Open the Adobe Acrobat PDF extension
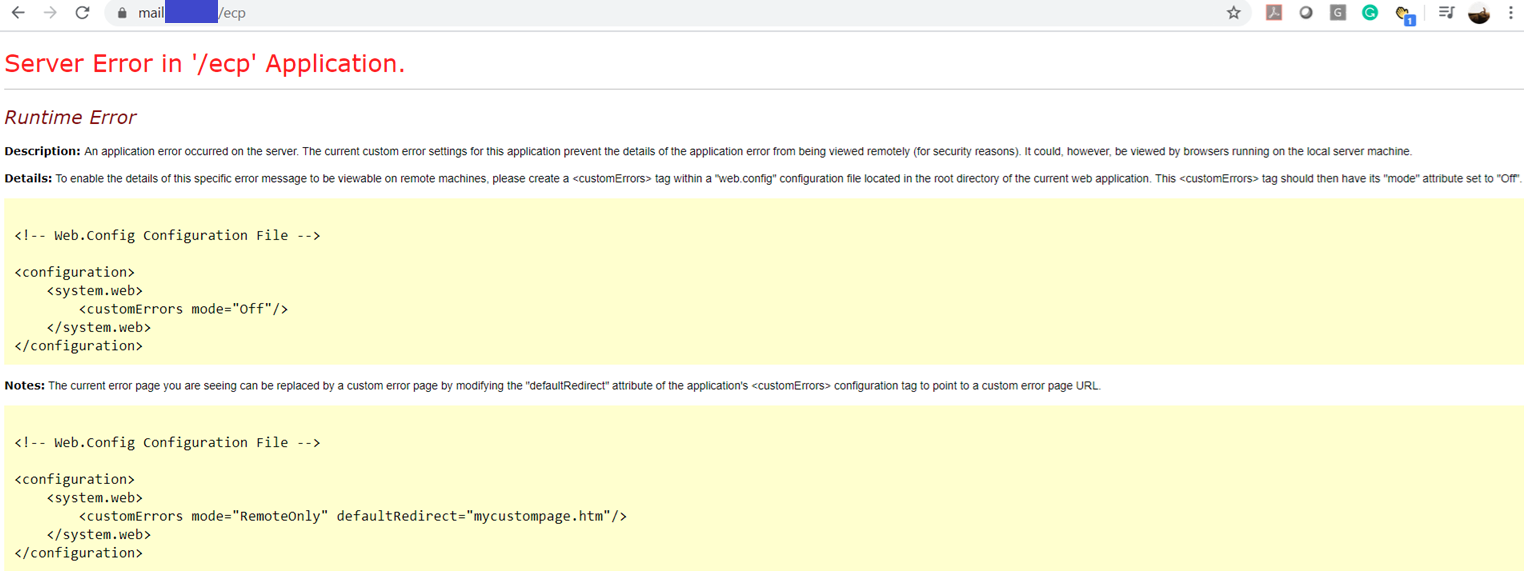The image size is (1524, 571). (x=1274, y=13)
